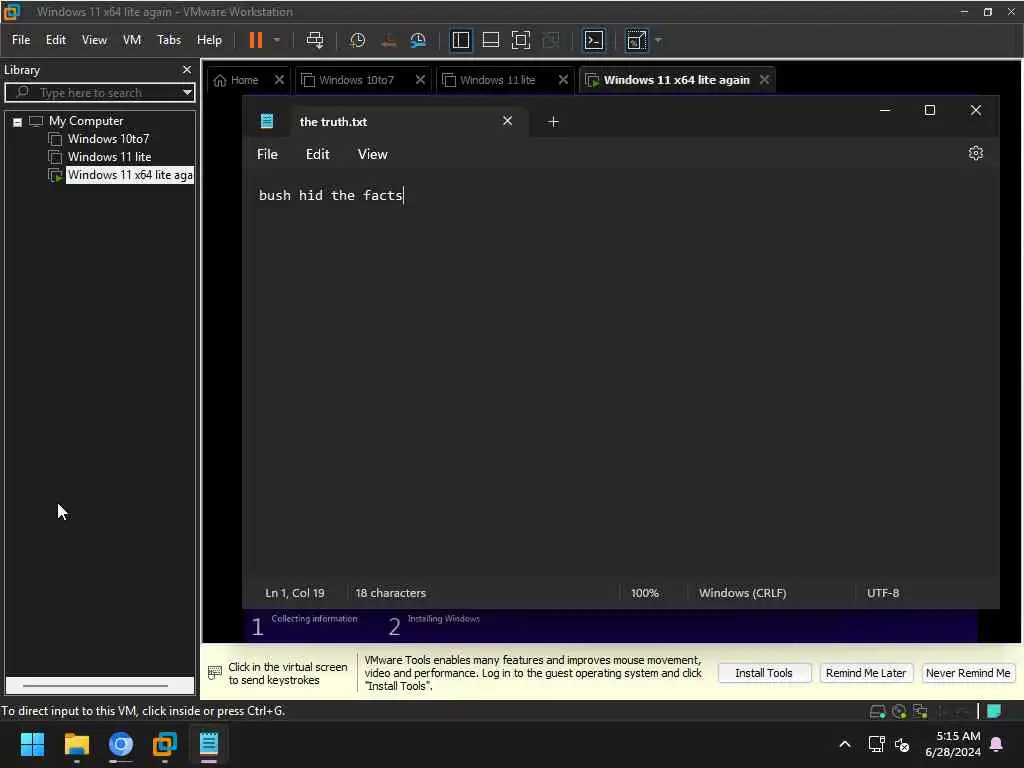Open File Explorer from the taskbar
Image resolution: width=1024 pixels, height=768 pixels.
click(76, 744)
